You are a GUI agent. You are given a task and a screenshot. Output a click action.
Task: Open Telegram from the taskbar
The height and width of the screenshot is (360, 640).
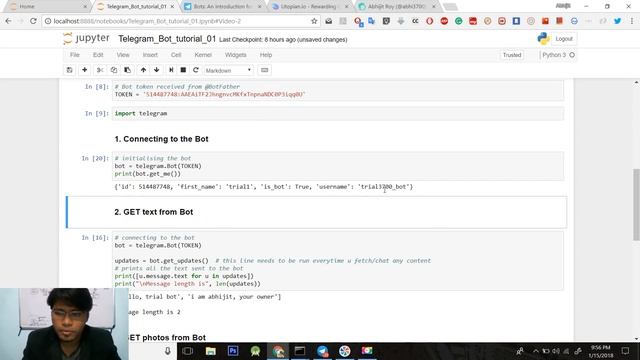tap(322, 351)
